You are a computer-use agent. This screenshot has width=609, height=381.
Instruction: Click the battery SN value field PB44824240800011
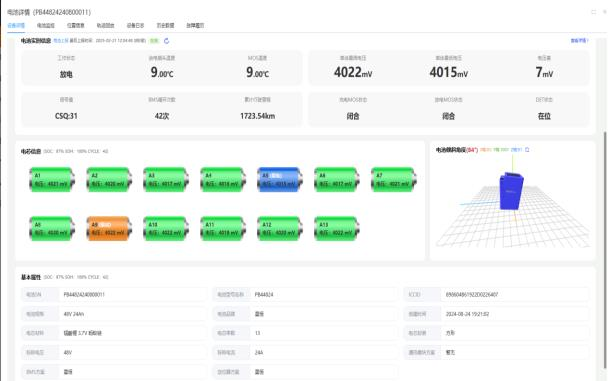click(132, 294)
